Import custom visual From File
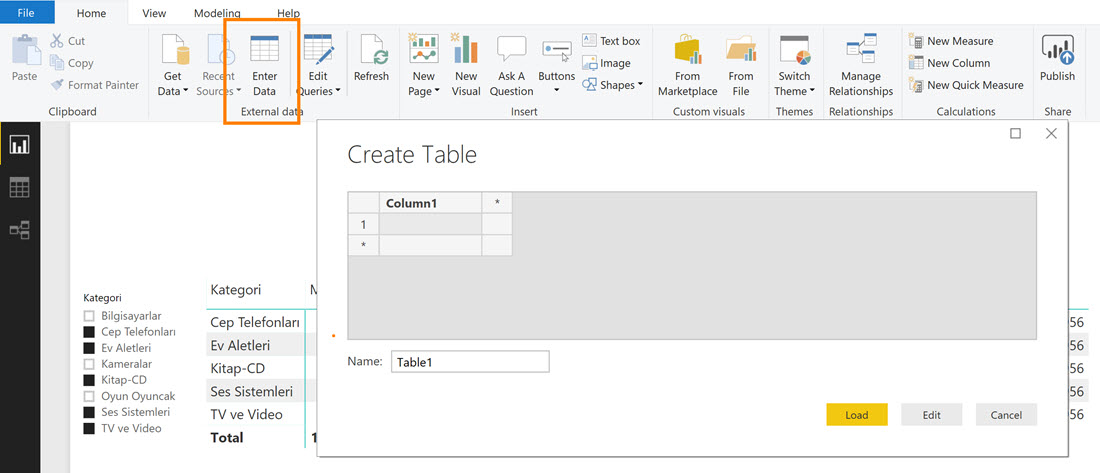This screenshot has width=1100, height=473. click(x=741, y=65)
